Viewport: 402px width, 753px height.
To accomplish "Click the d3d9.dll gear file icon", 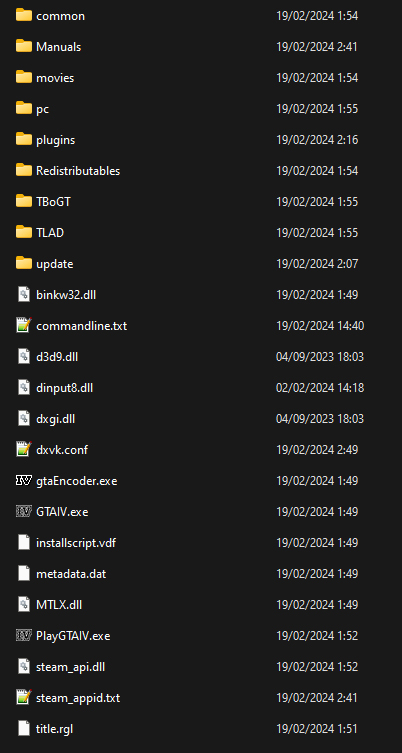I will pyautogui.click(x=24, y=356).
